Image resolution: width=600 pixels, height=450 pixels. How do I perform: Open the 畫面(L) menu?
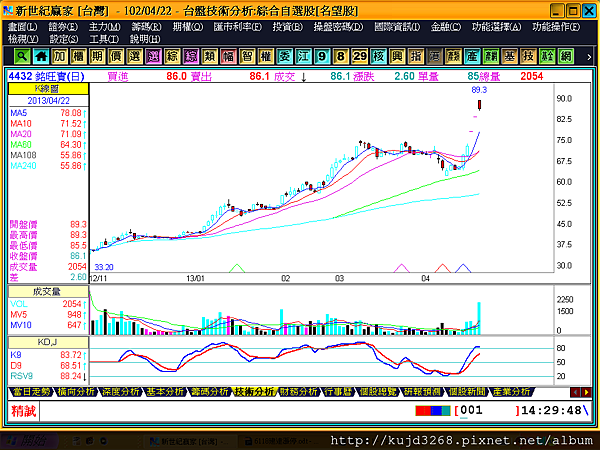tap(23, 27)
